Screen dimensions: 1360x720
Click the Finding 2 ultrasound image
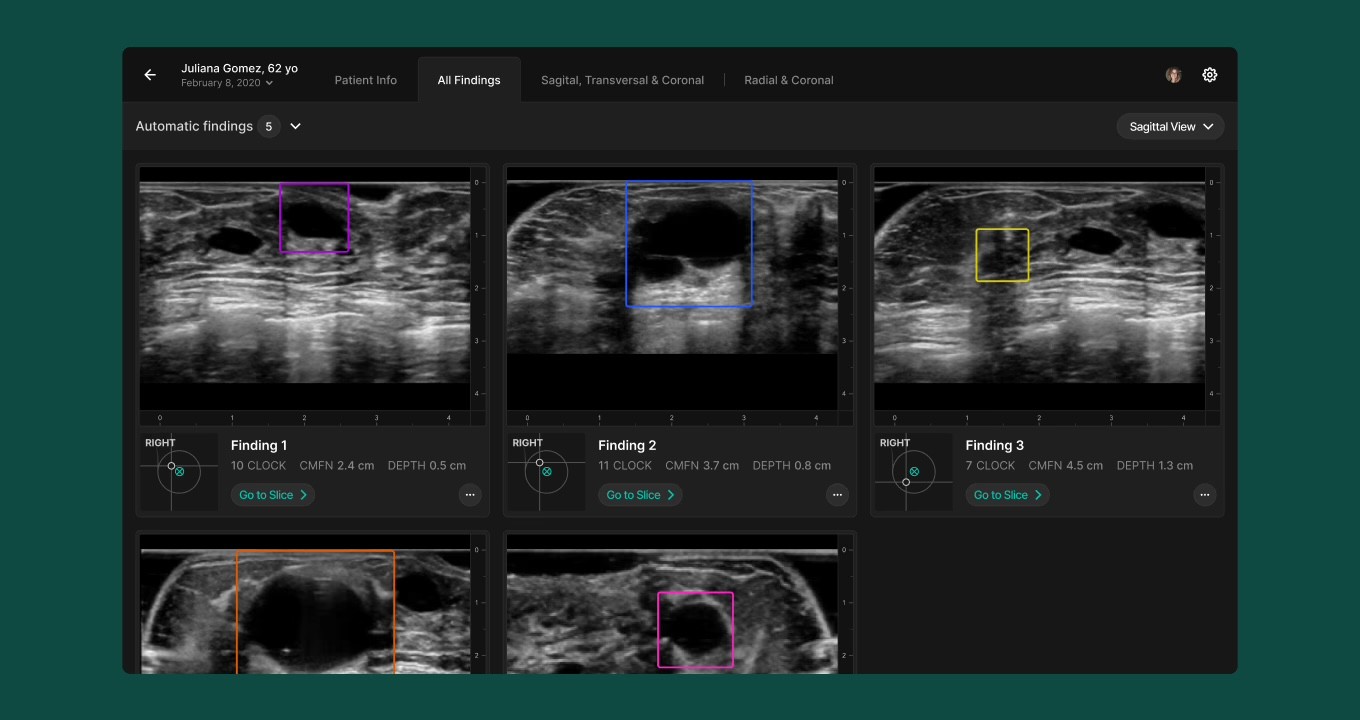click(672, 289)
